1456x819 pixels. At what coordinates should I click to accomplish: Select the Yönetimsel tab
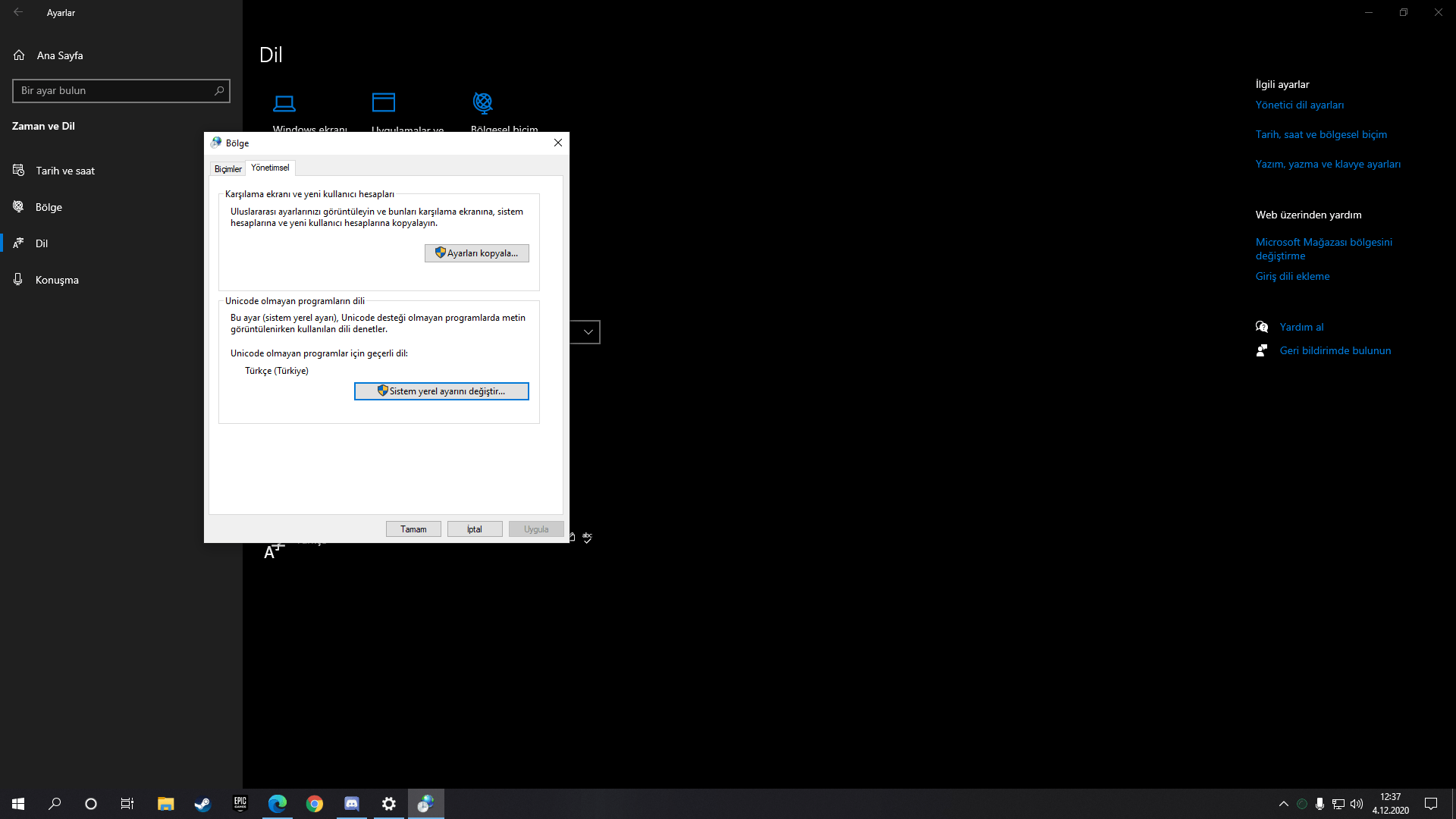tap(270, 168)
